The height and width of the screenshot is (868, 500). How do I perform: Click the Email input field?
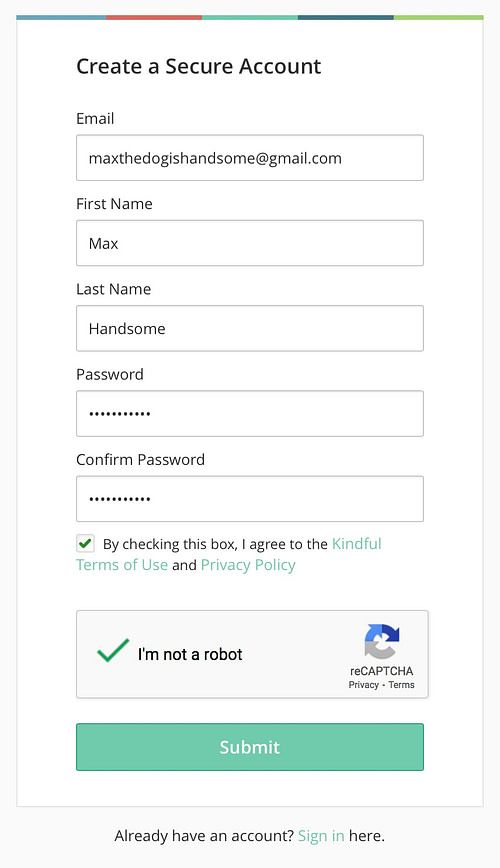click(250, 158)
